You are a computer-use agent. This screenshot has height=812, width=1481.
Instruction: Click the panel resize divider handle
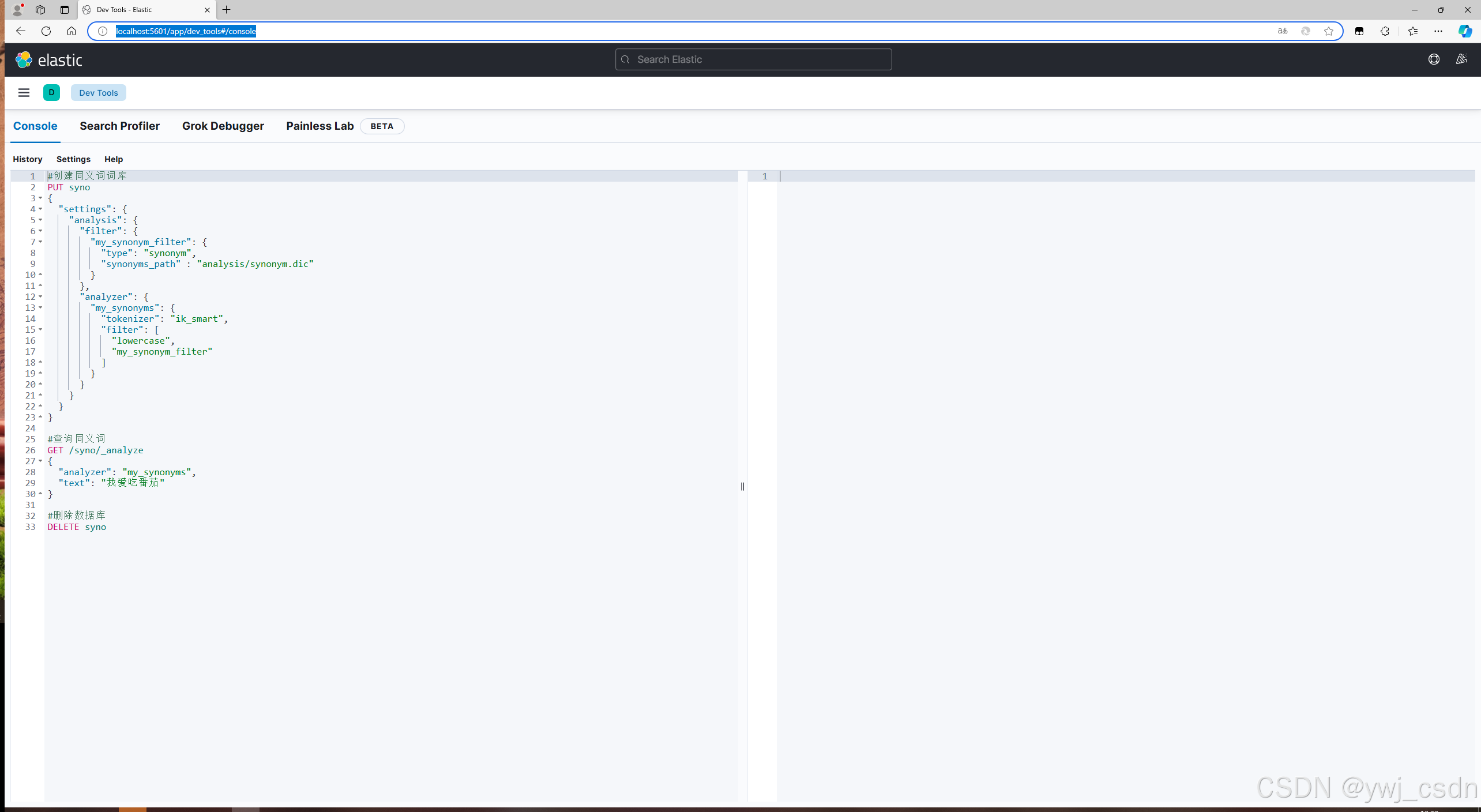pyautogui.click(x=742, y=486)
